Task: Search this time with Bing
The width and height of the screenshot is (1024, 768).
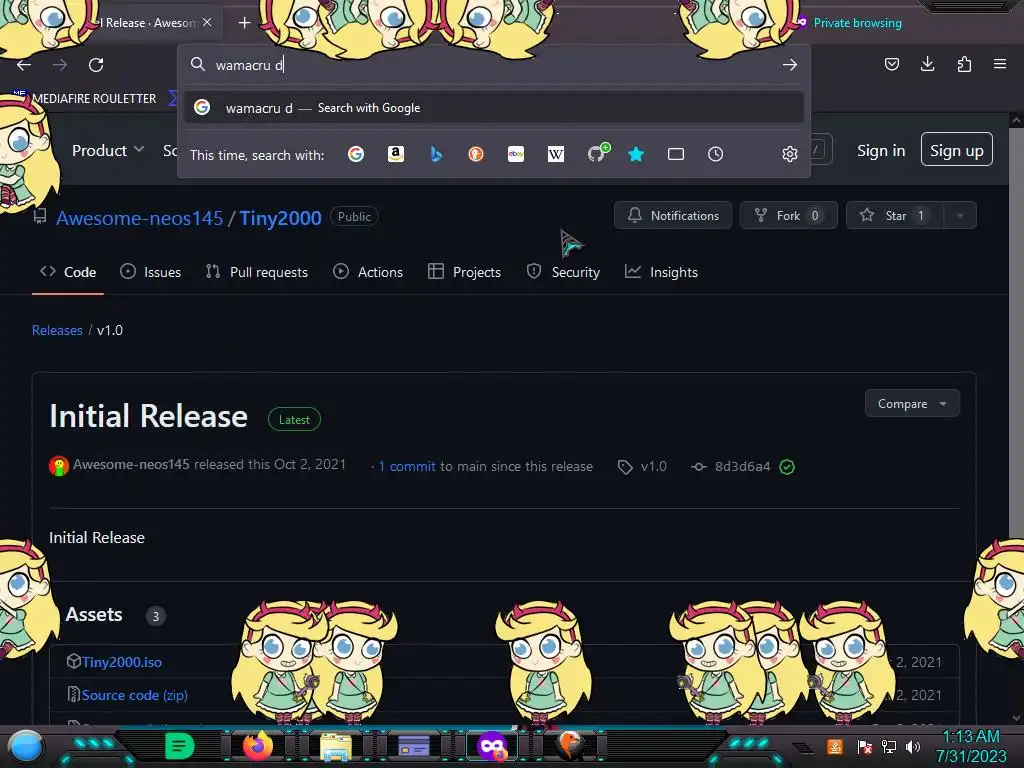Action: [436, 154]
